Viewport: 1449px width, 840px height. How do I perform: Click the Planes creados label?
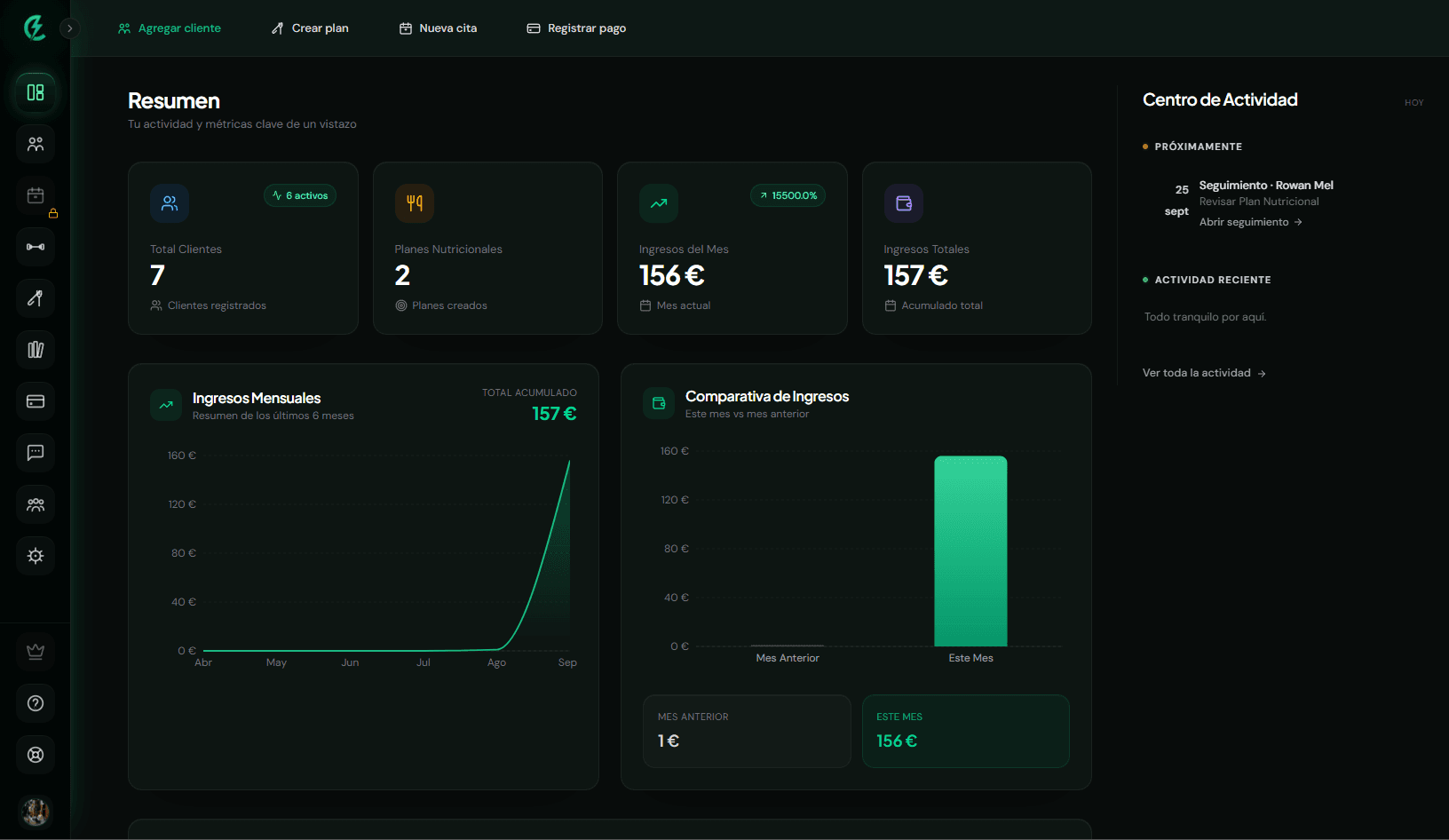point(449,305)
